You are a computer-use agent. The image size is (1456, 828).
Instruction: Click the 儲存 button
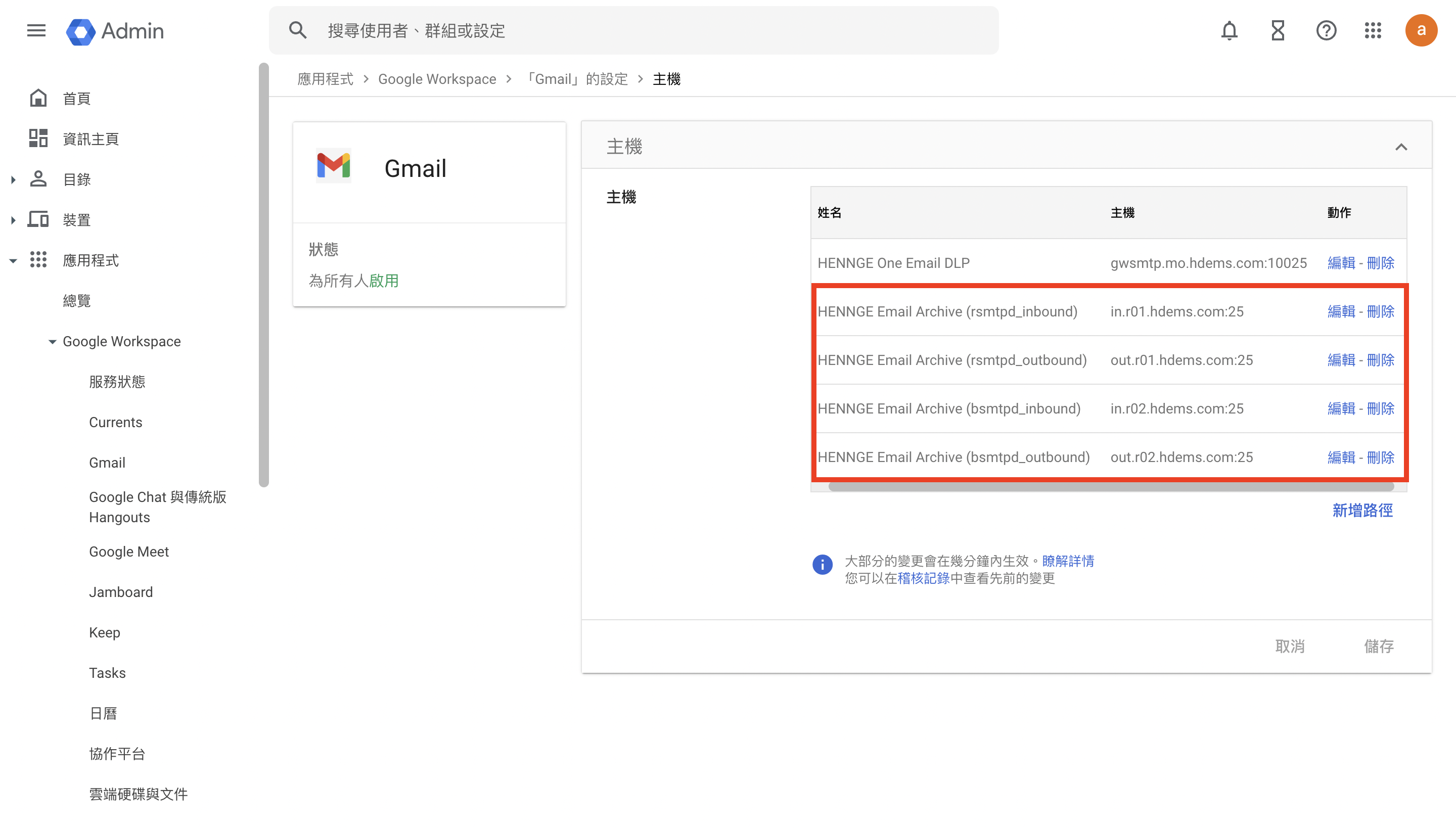coord(1379,646)
